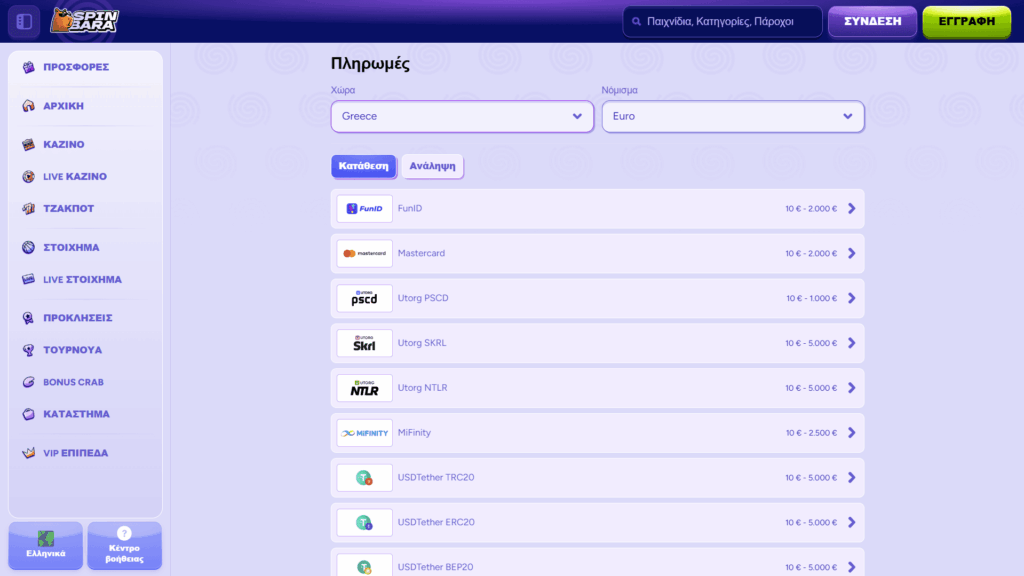
Task: Open the VIP ΕΠΙΠΕΔΑ crown icon
Action: point(29,453)
